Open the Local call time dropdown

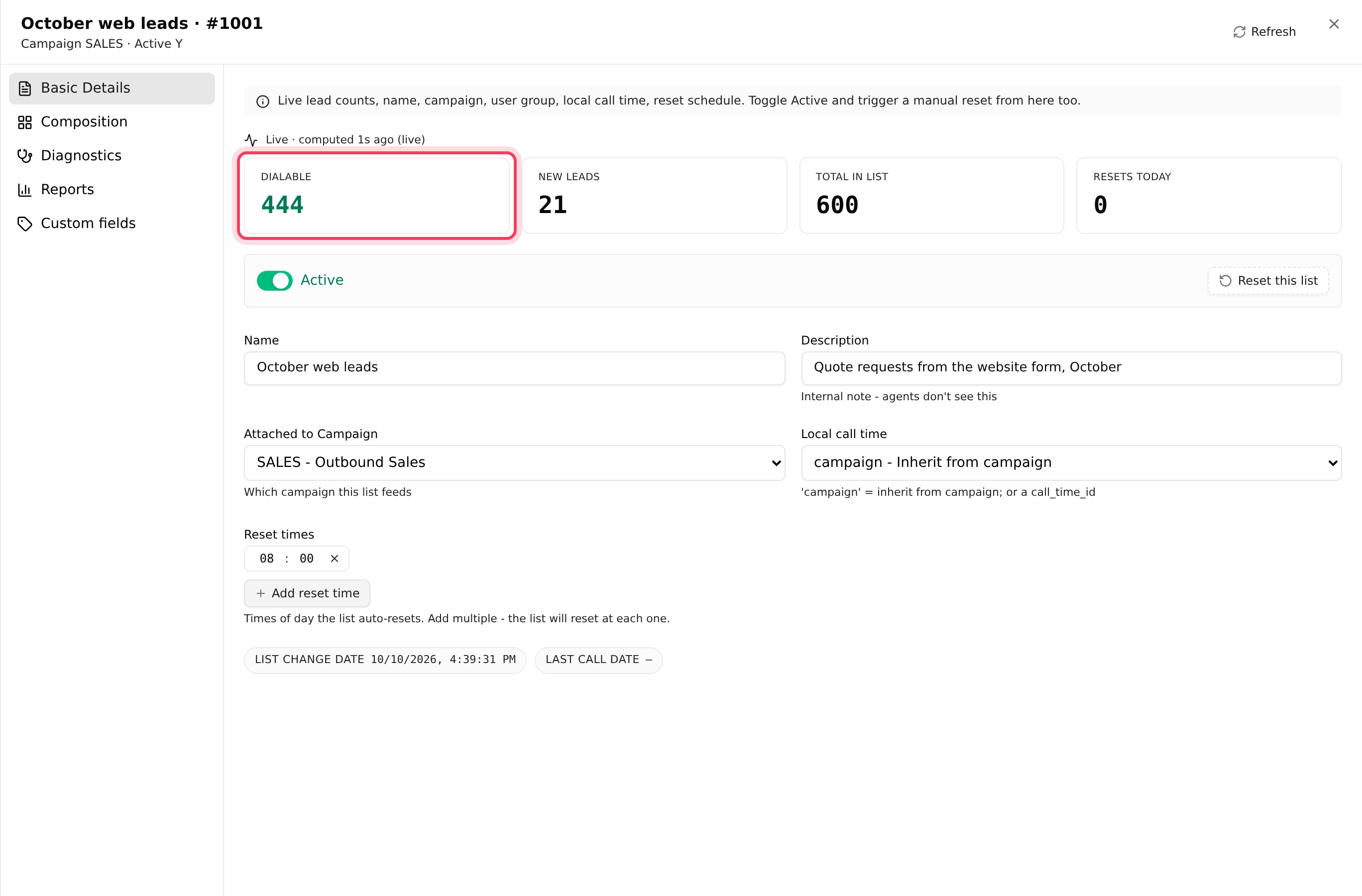[x=1071, y=463]
